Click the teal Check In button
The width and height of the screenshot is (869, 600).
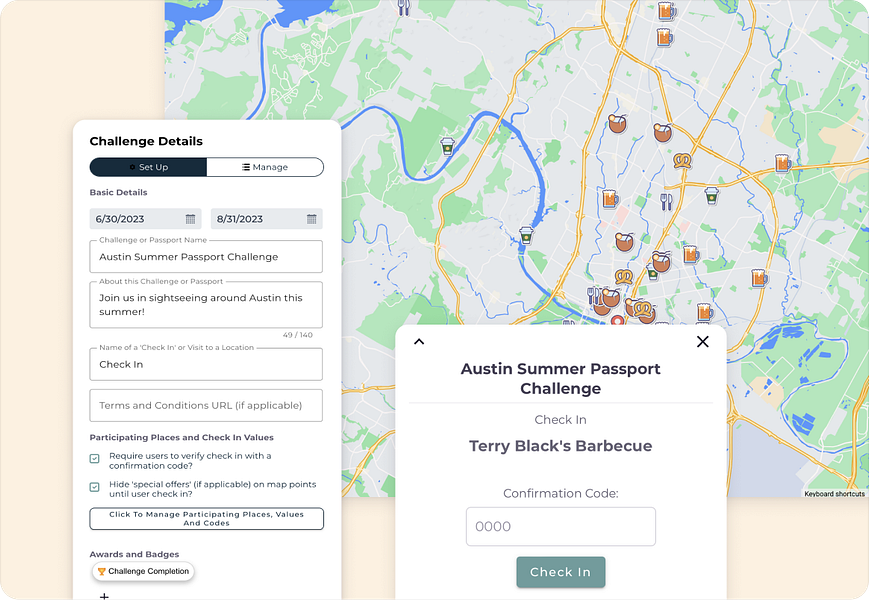pyautogui.click(x=560, y=572)
